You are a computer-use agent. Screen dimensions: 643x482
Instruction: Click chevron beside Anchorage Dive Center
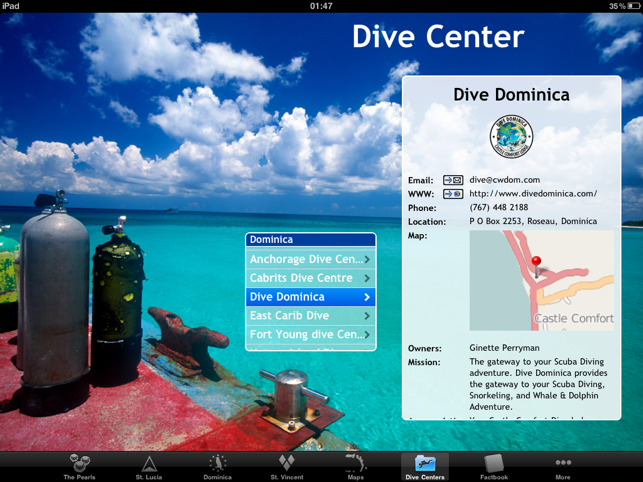367,259
